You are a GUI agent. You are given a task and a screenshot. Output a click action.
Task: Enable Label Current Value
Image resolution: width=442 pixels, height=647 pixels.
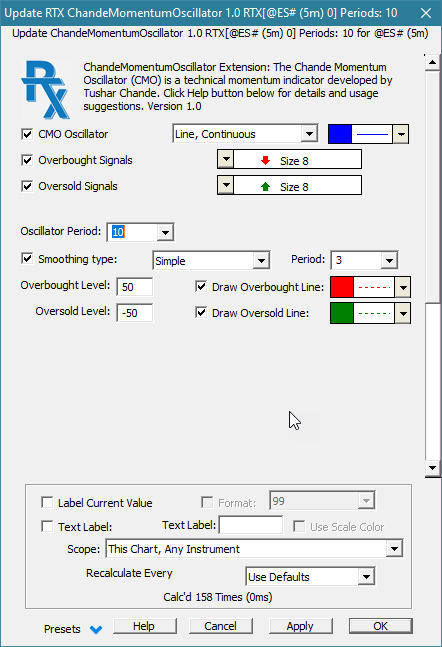coord(47,503)
